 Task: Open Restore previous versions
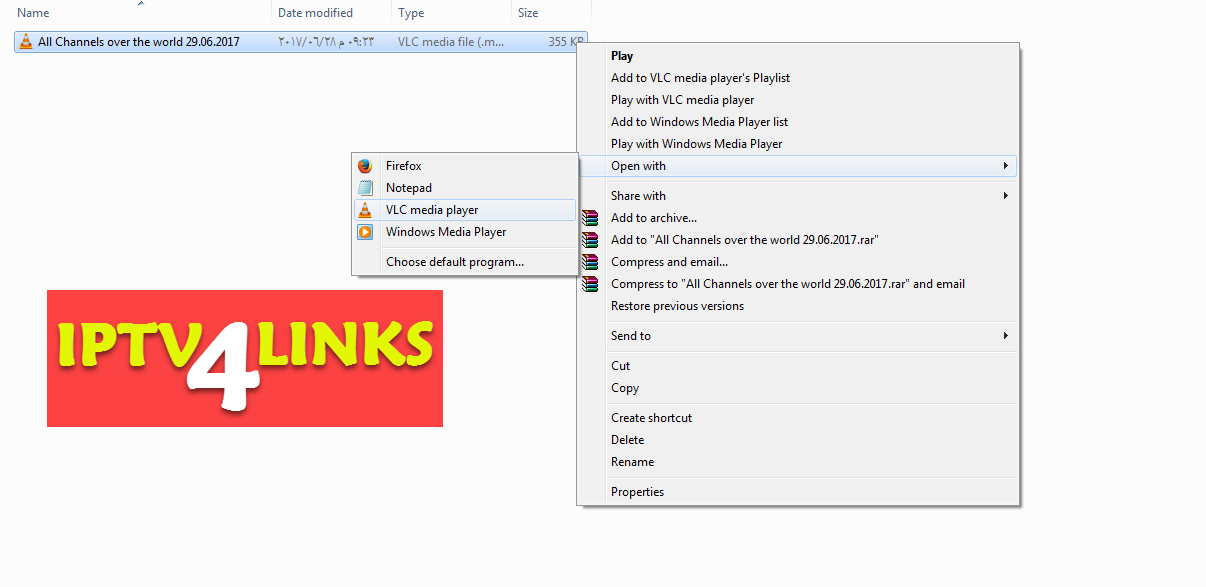(676, 305)
